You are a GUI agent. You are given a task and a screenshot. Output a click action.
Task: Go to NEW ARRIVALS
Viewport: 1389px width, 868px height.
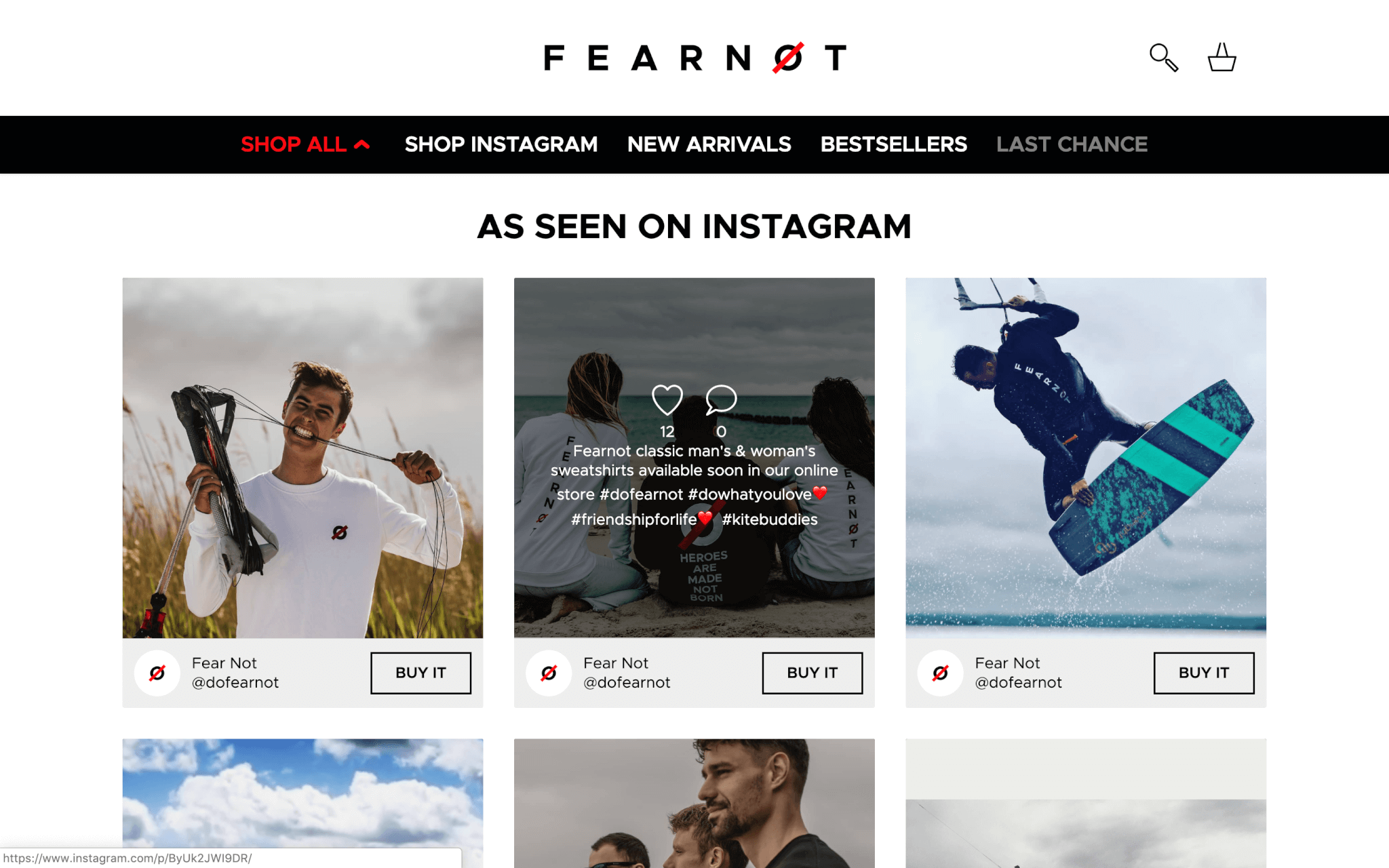[709, 144]
